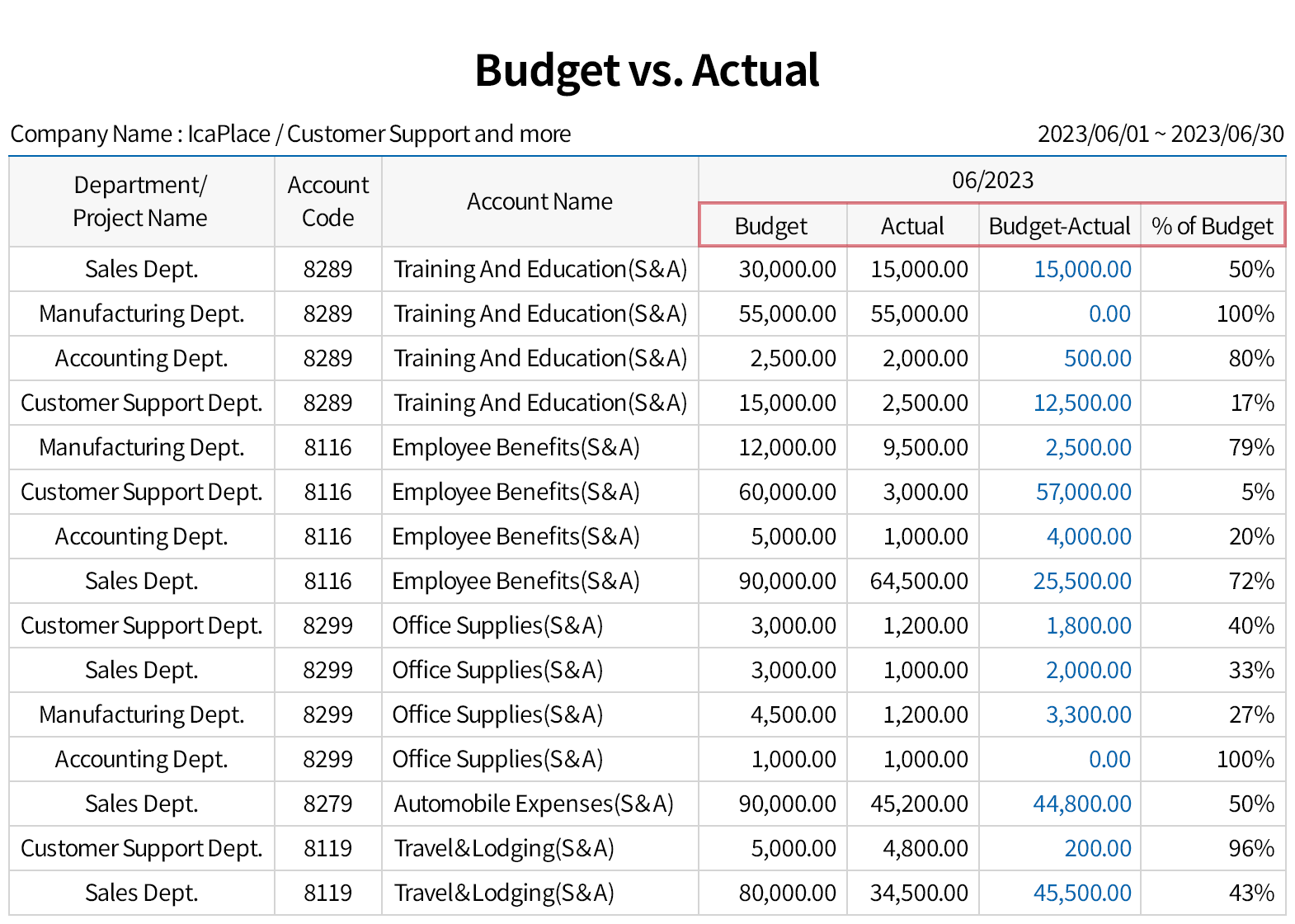The image size is (1295, 924).
Task: Click the Actual column header
Action: coord(912,226)
